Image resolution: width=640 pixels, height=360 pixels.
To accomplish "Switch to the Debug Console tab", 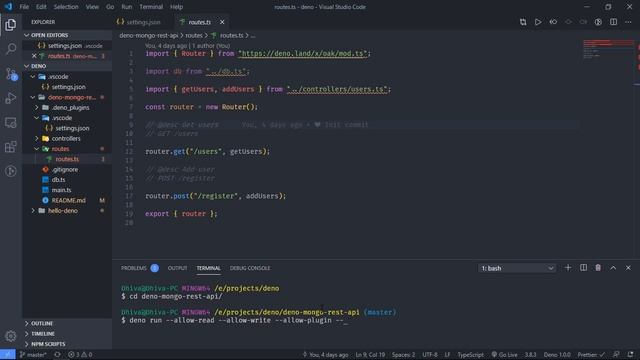I will [x=250, y=268].
